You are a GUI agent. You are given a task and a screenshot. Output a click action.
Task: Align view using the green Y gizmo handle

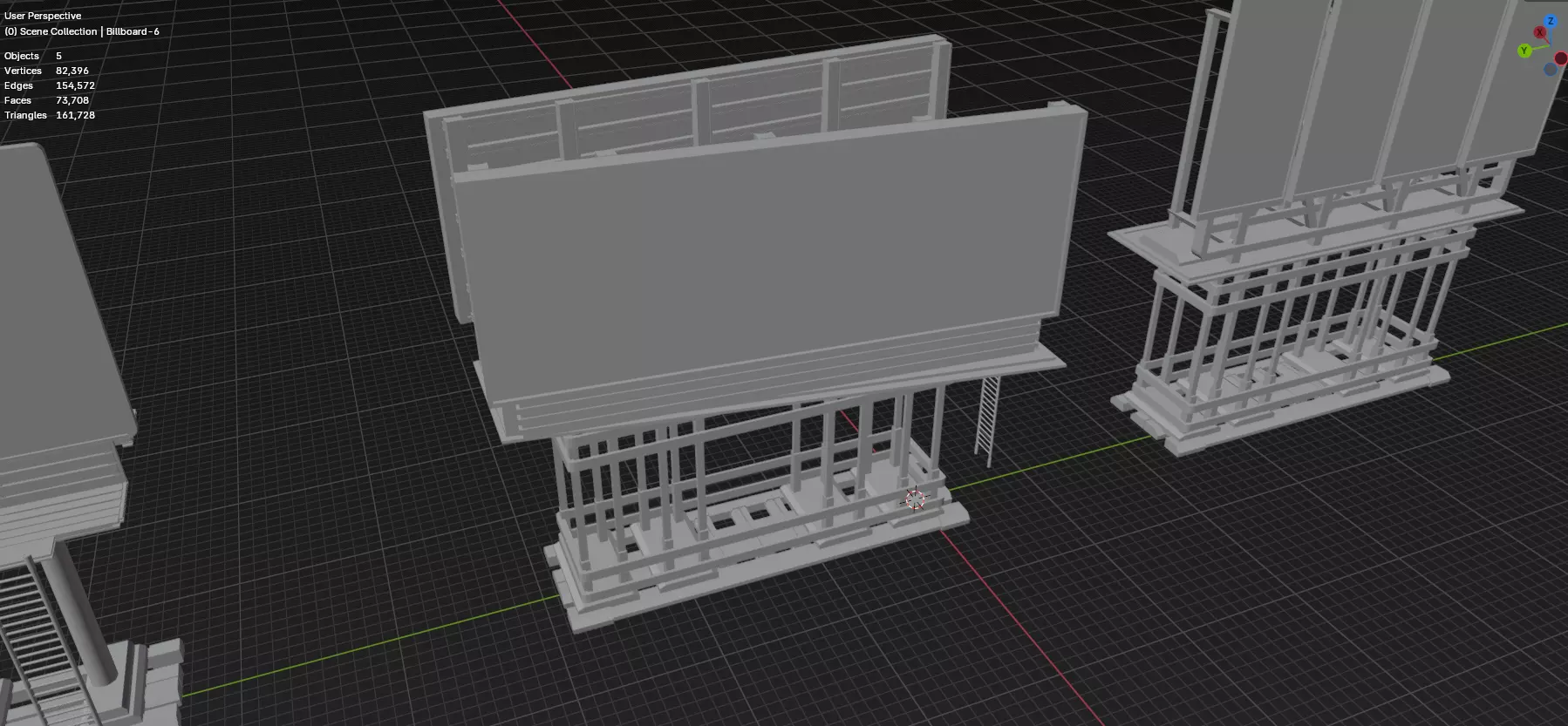pos(1524,51)
